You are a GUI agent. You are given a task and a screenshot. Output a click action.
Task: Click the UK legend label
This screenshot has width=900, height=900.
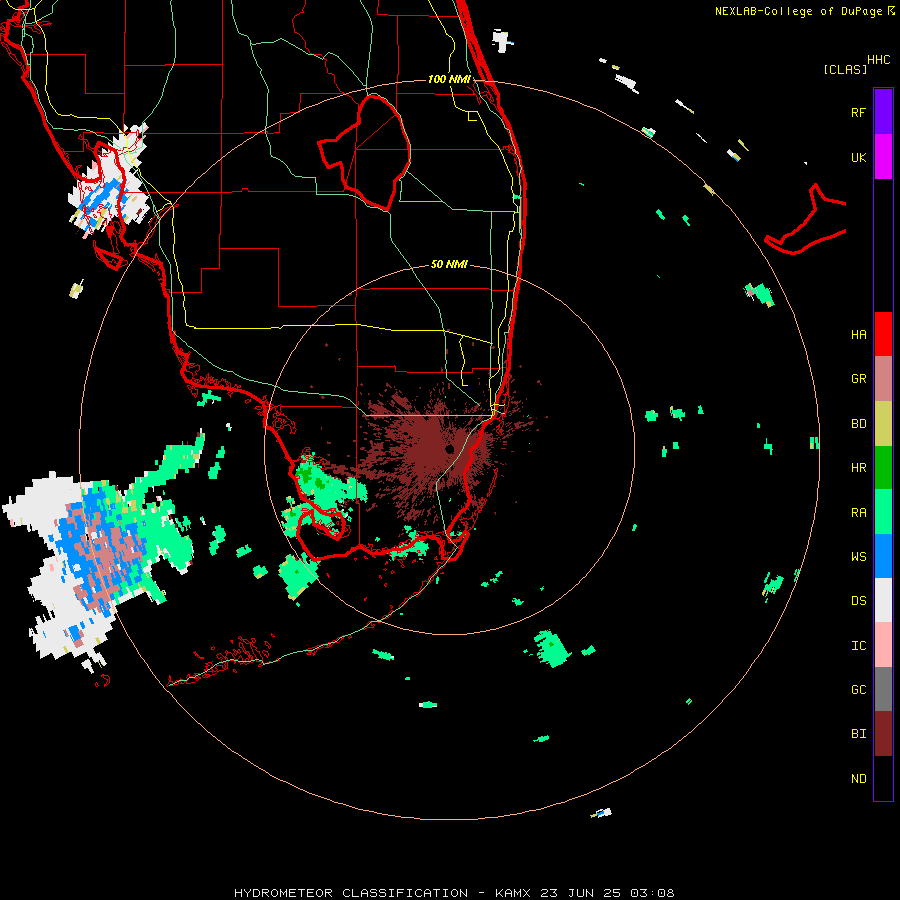click(858, 157)
